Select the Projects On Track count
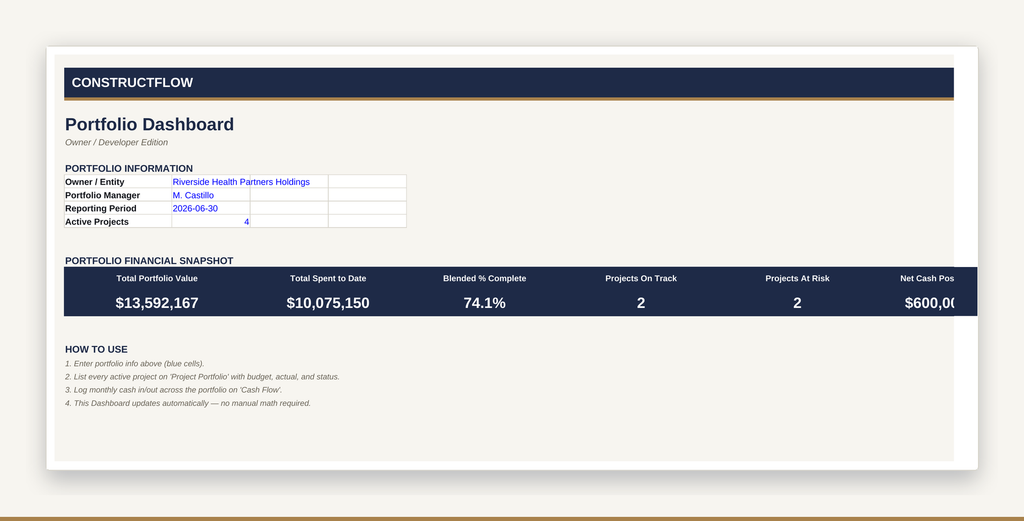This screenshot has height=521, width=1024. point(641,303)
